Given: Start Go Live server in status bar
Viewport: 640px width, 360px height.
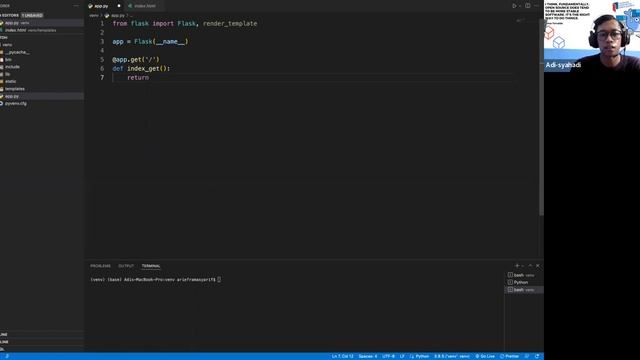Looking at the screenshot, I should [485, 356].
